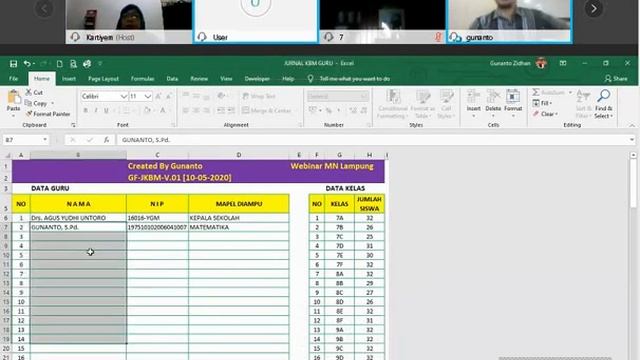Increase font size with A-up icon
Screen dimensions: 640x360
coord(158,96)
